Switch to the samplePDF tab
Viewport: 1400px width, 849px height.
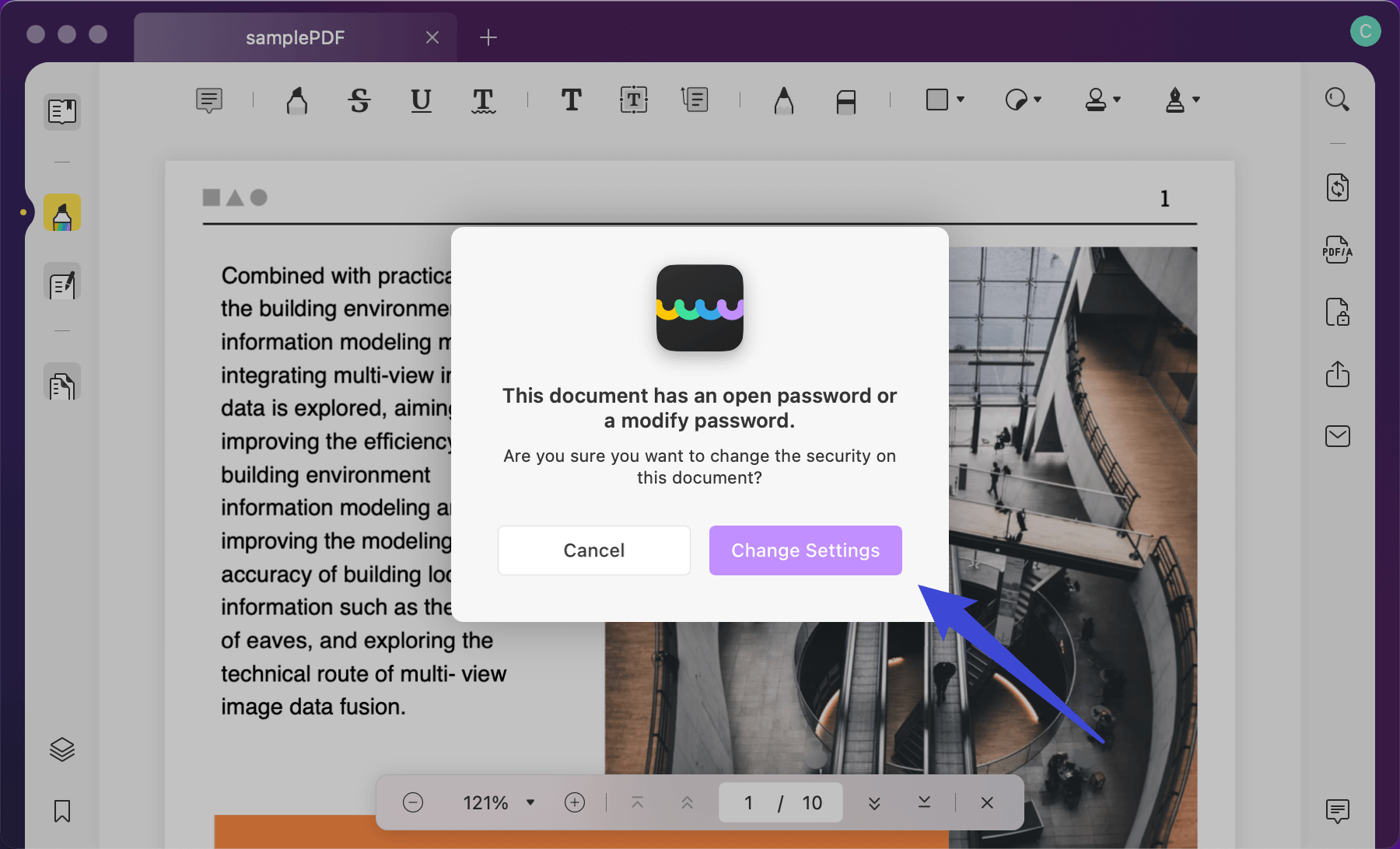295,37
